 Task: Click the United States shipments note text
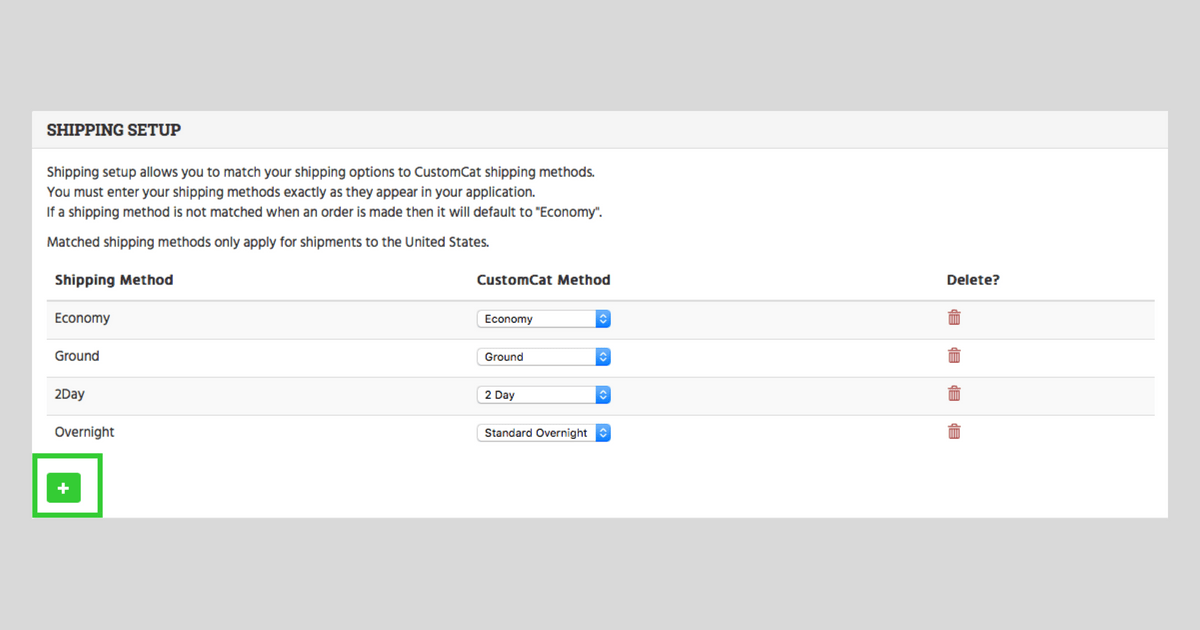[x=267, y=242]
